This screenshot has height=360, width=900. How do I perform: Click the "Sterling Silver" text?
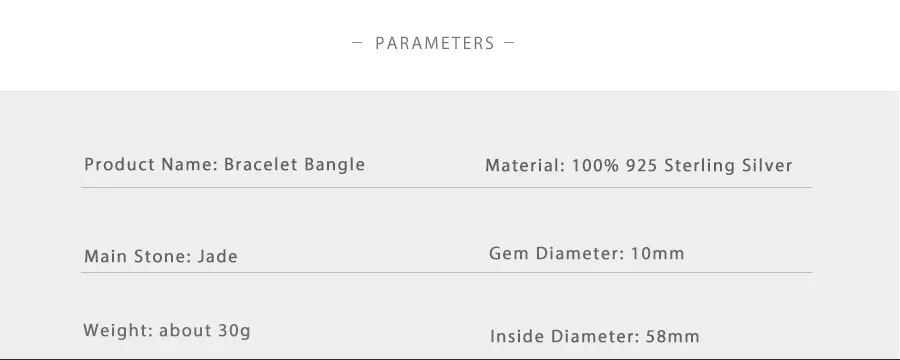click(728, 166)
